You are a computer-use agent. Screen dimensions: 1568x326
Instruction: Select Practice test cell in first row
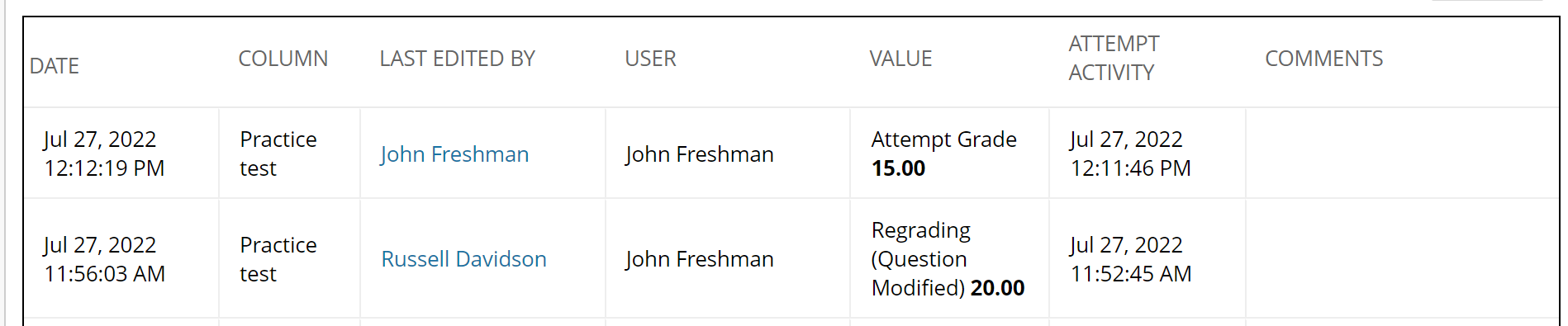coord(289,154)
